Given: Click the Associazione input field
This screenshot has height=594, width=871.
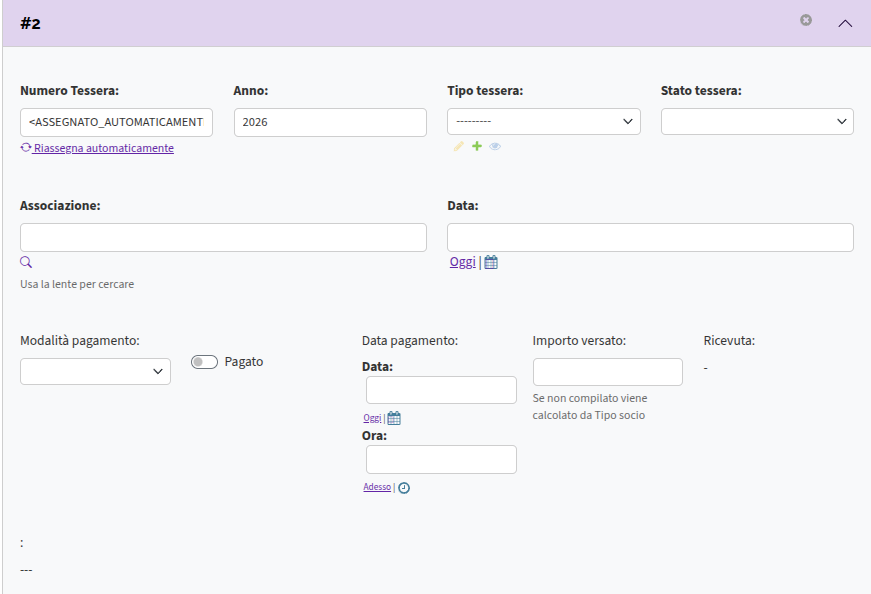Looking at the screenshot, I should 223,237.
